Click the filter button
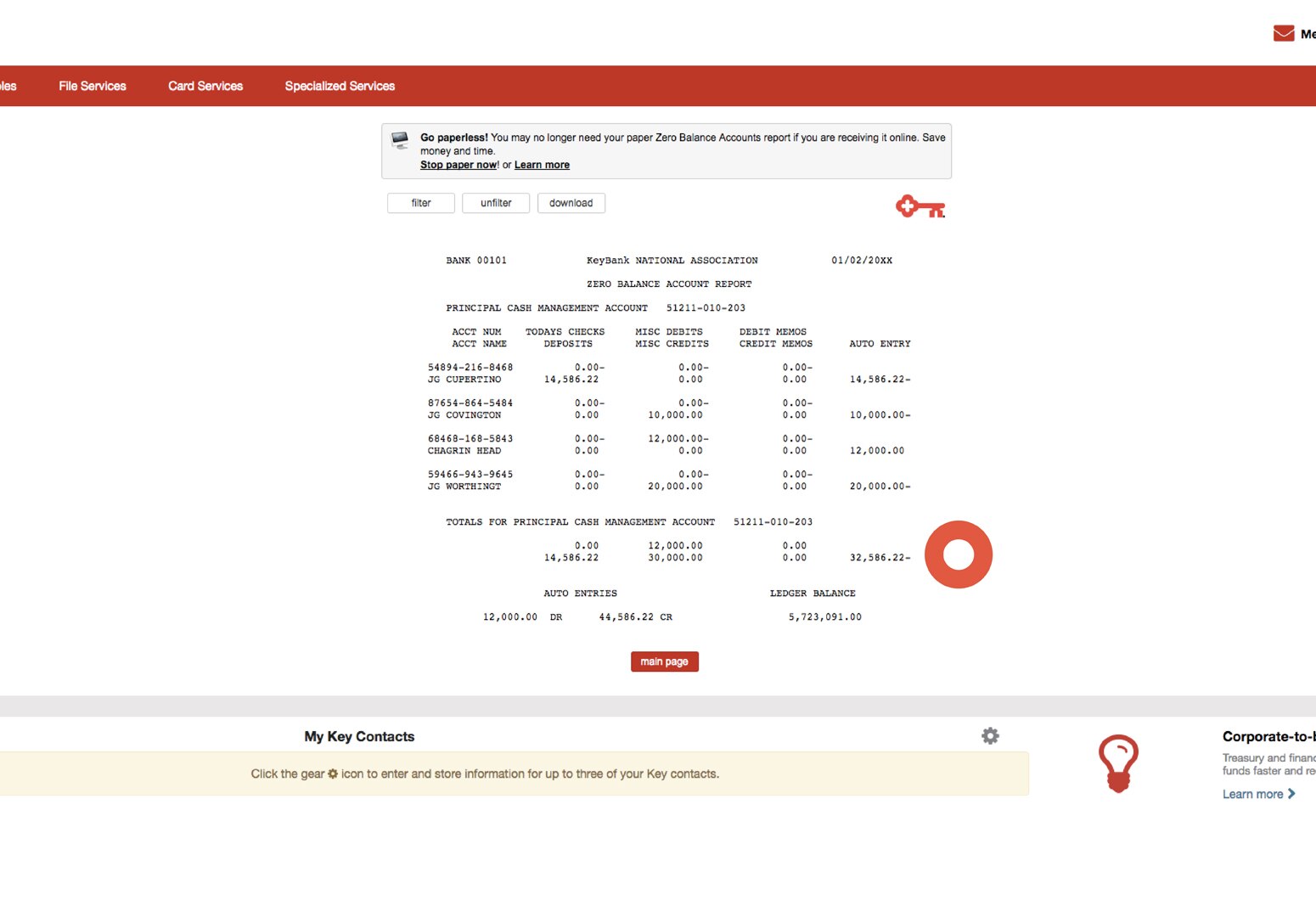The height and width of the screenshot is (923, 1316). 420,203
